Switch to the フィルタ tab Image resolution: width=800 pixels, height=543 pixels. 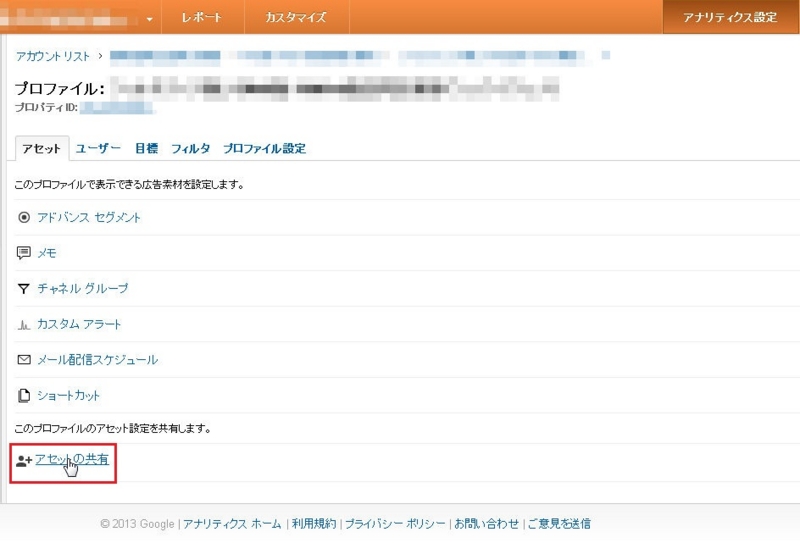point(190,149)
